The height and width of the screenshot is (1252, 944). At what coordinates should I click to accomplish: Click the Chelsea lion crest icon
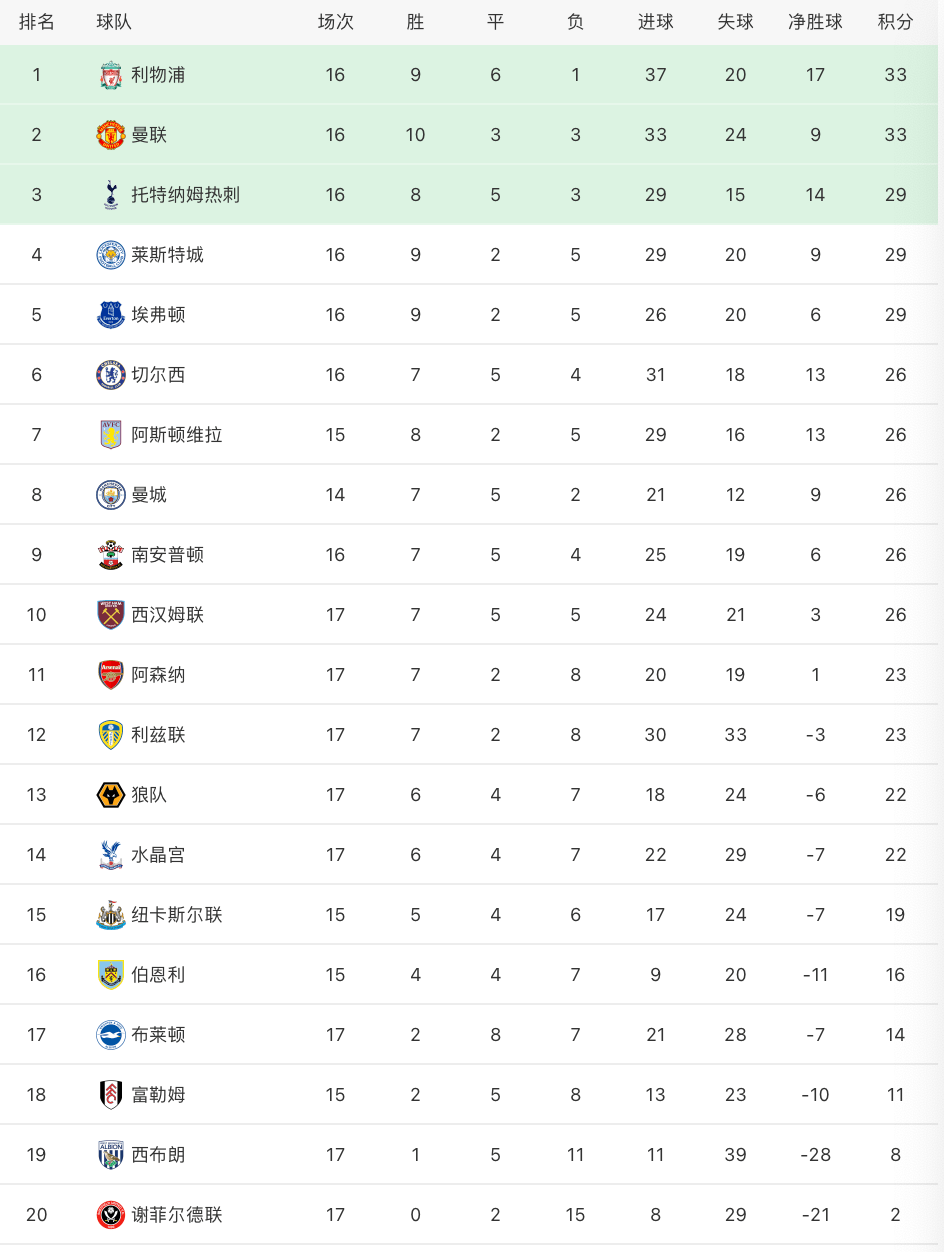click(x=110, y=375)
